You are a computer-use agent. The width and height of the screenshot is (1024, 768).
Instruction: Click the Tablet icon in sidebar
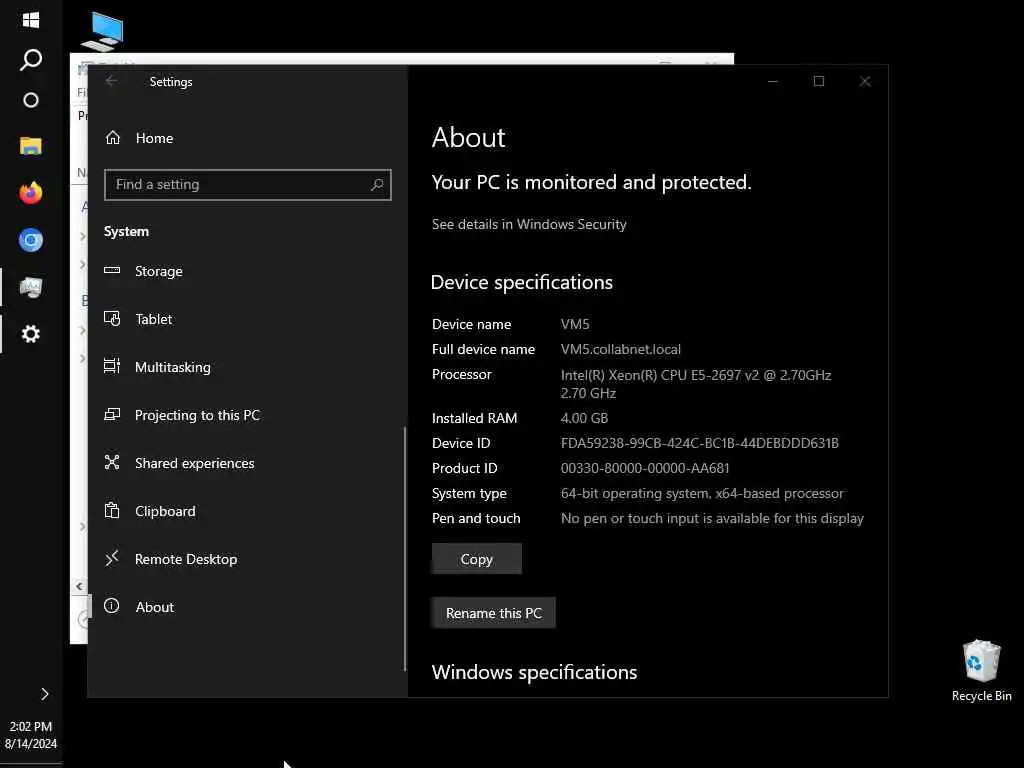click(x=112, y=319)
